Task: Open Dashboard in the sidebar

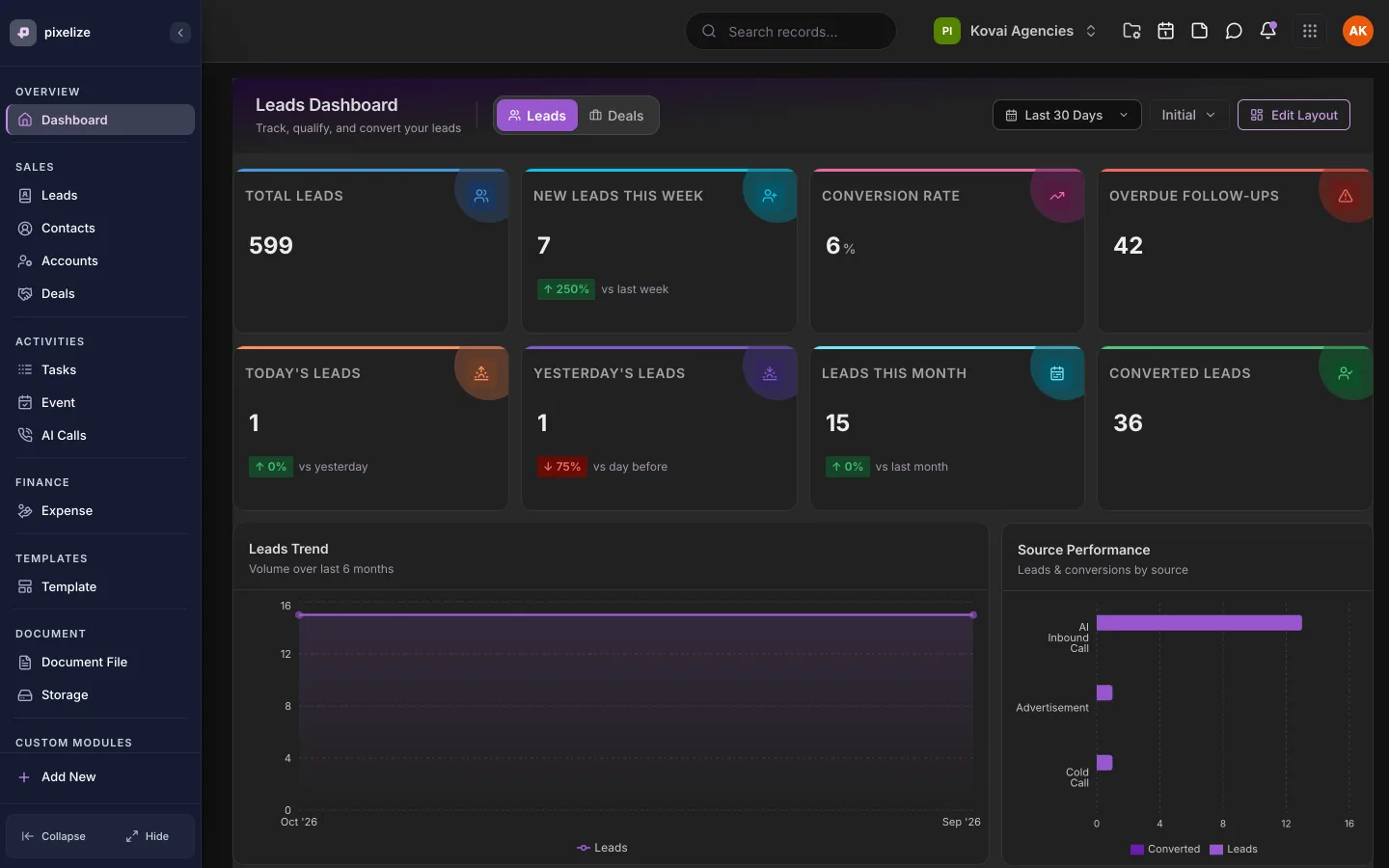Action: click(100, 120)
